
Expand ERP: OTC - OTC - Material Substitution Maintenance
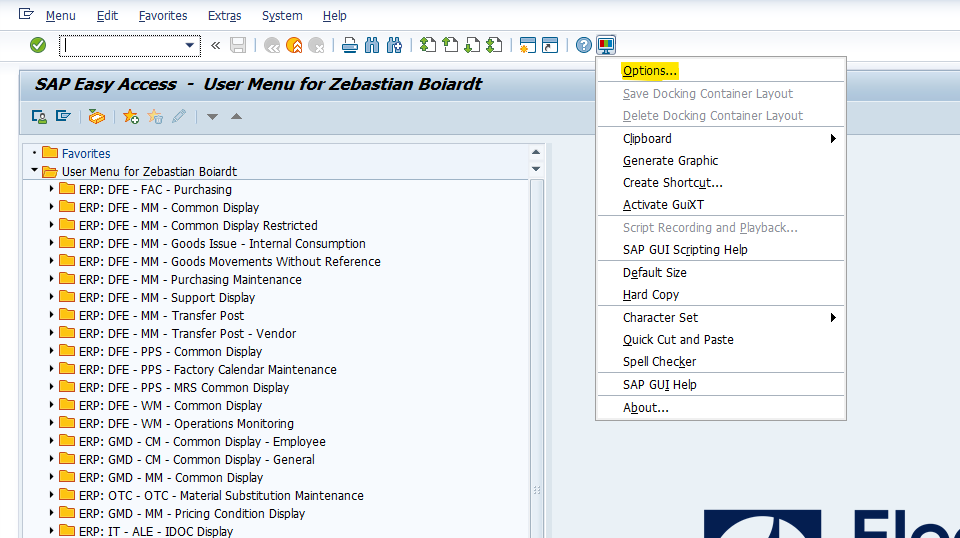pyautogui.click(x=51, y=495)
